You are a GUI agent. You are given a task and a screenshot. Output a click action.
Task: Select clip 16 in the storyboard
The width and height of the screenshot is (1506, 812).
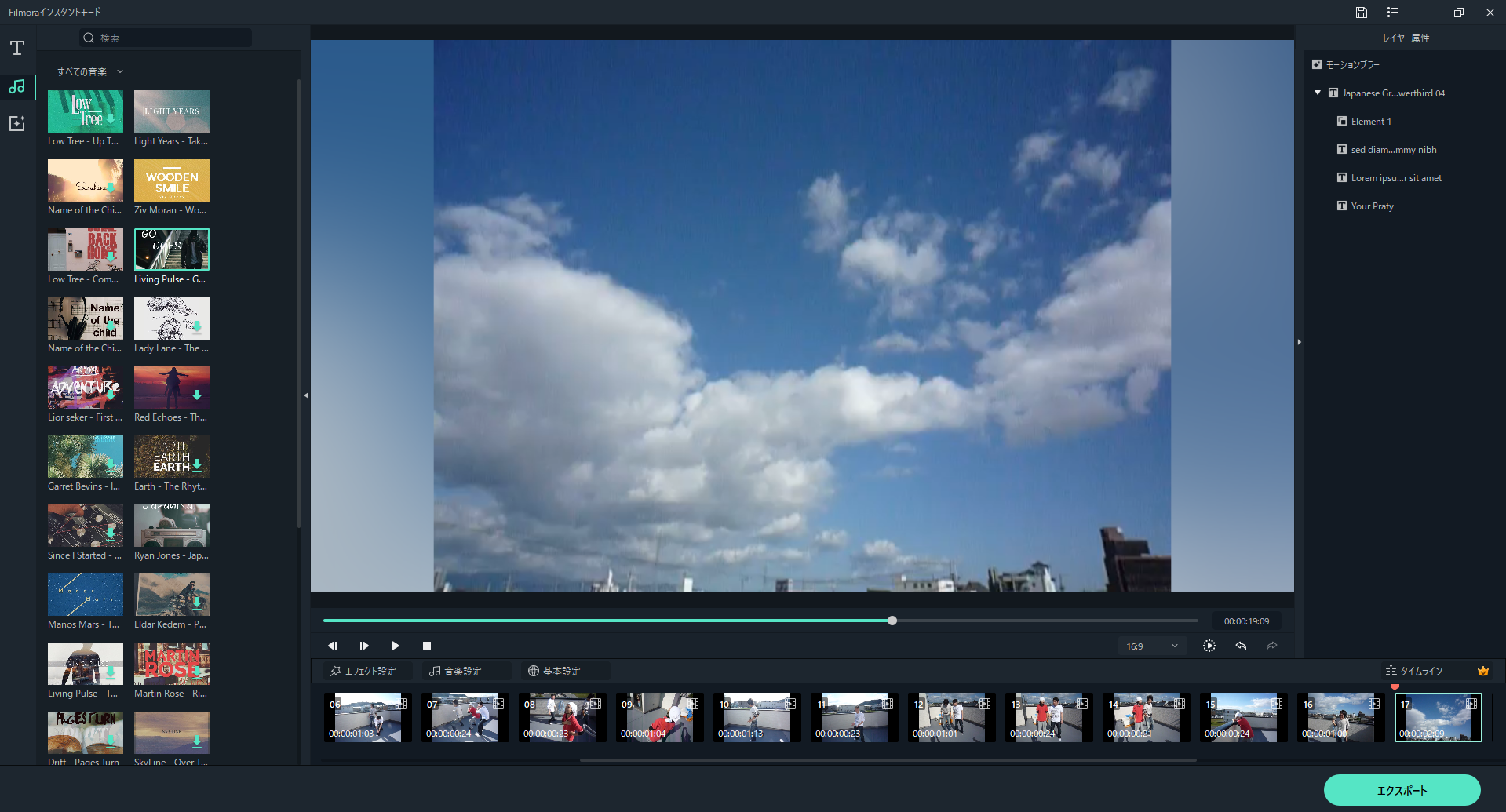pyautogui.click(x=1341, y=717)
